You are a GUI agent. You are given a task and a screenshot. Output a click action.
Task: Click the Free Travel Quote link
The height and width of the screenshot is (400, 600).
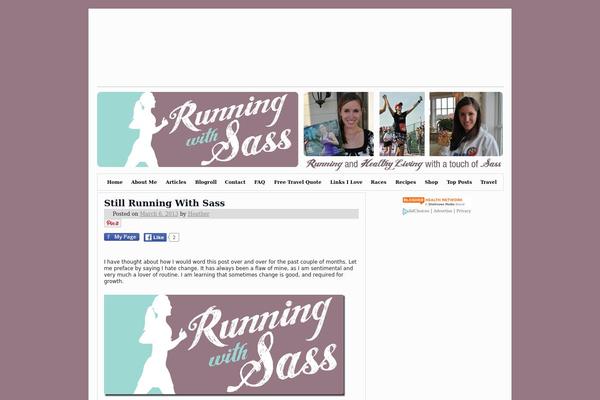point(297,182)
